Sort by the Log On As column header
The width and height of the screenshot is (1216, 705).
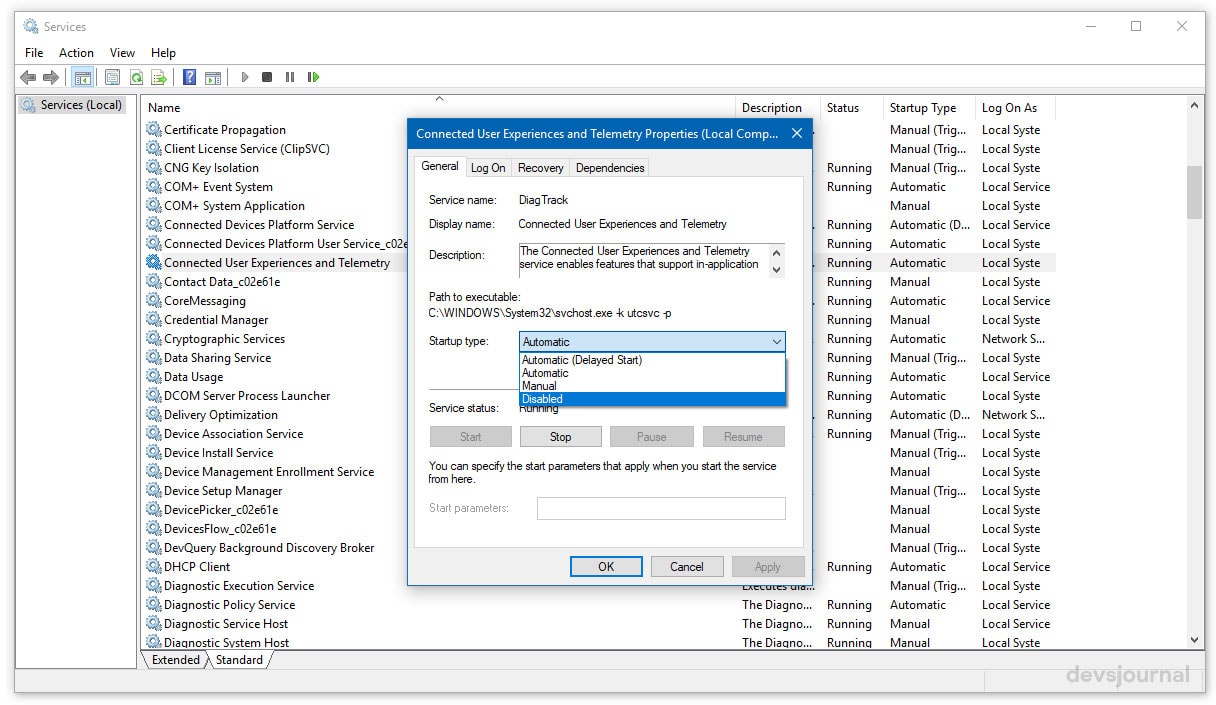pos(1015,108)
